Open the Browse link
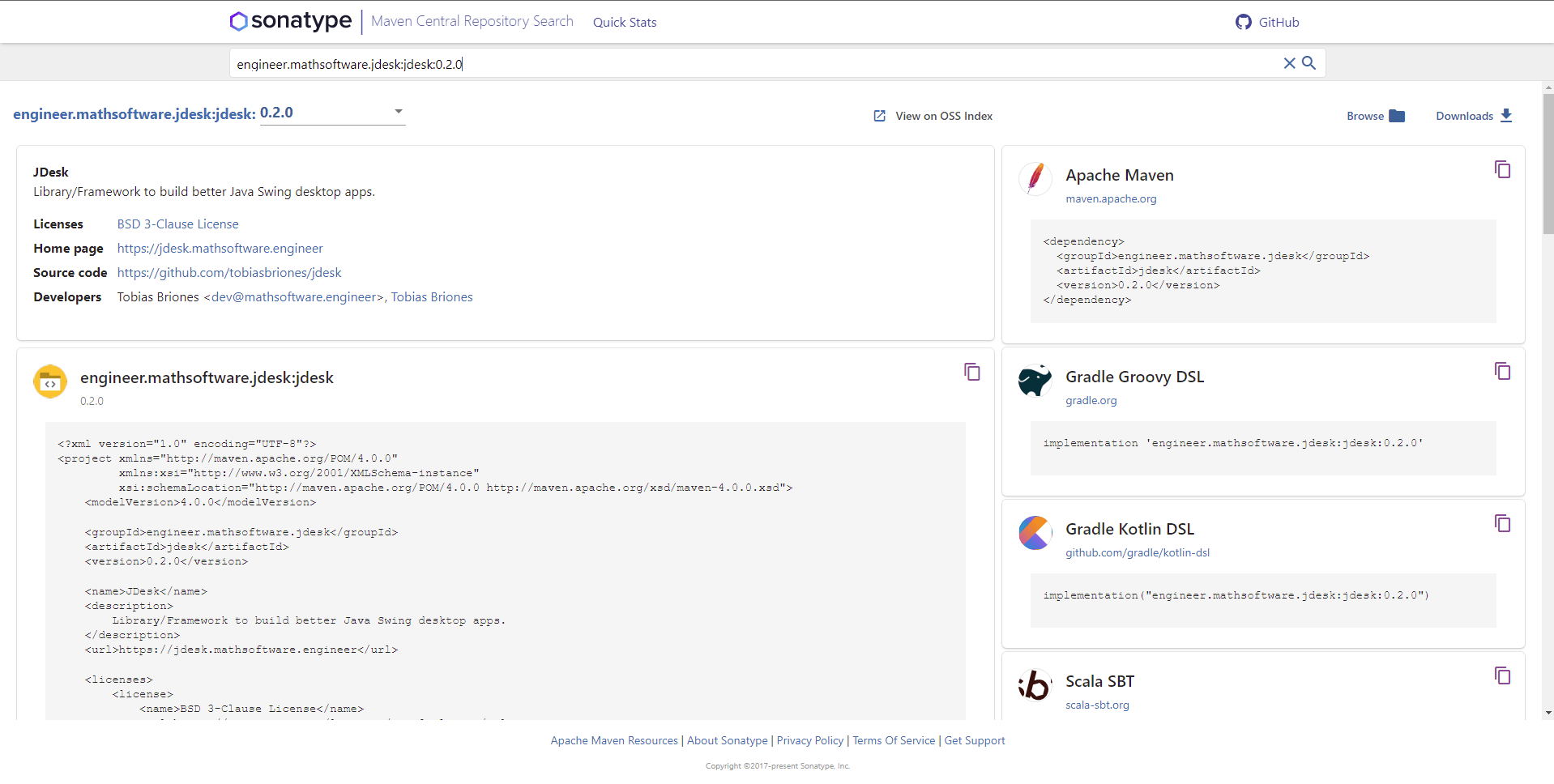 [x=1365, y=116]
